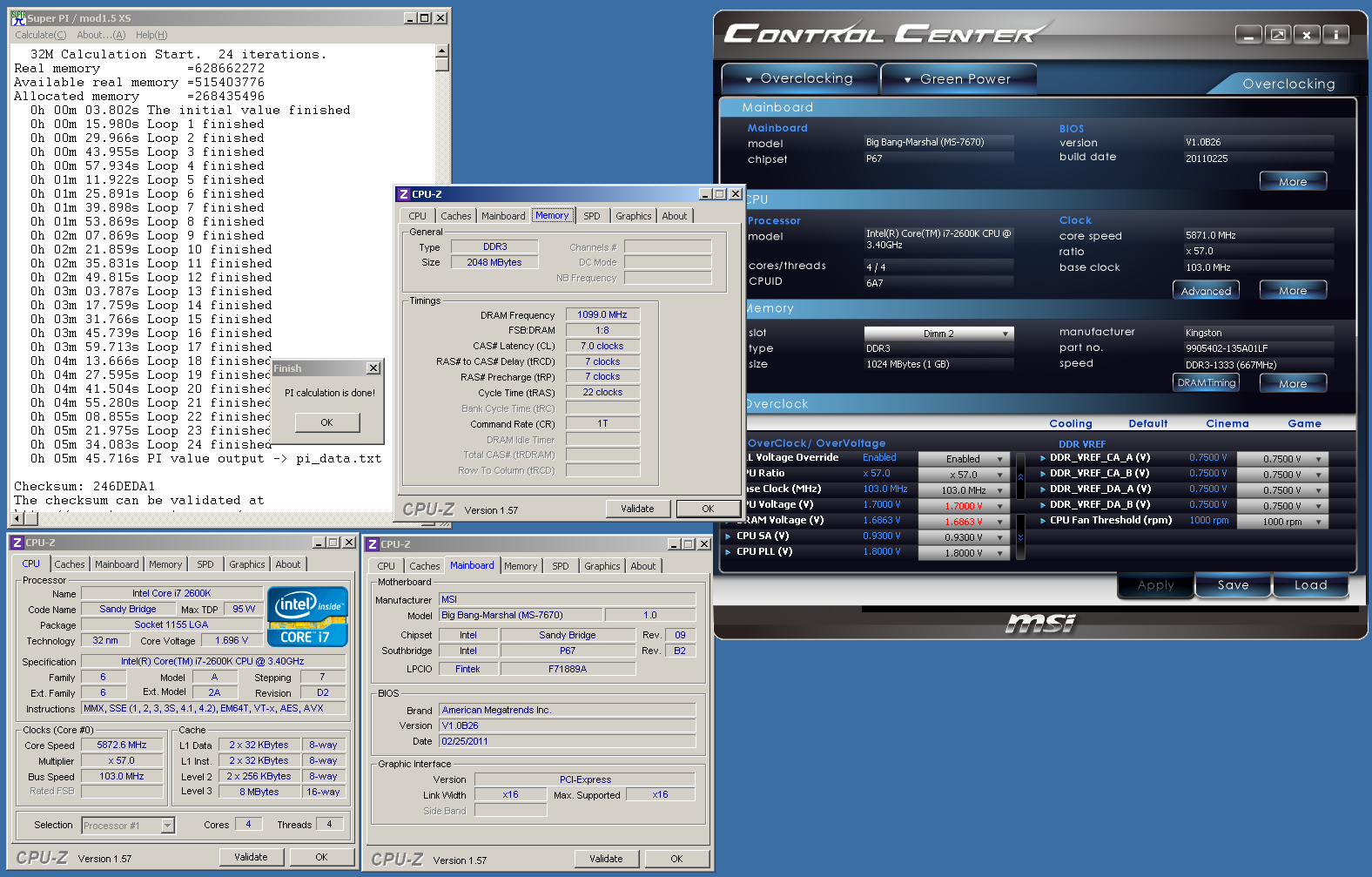Click the arrow icon beside CPU Fan Threshold

(x=1043, y=521)
